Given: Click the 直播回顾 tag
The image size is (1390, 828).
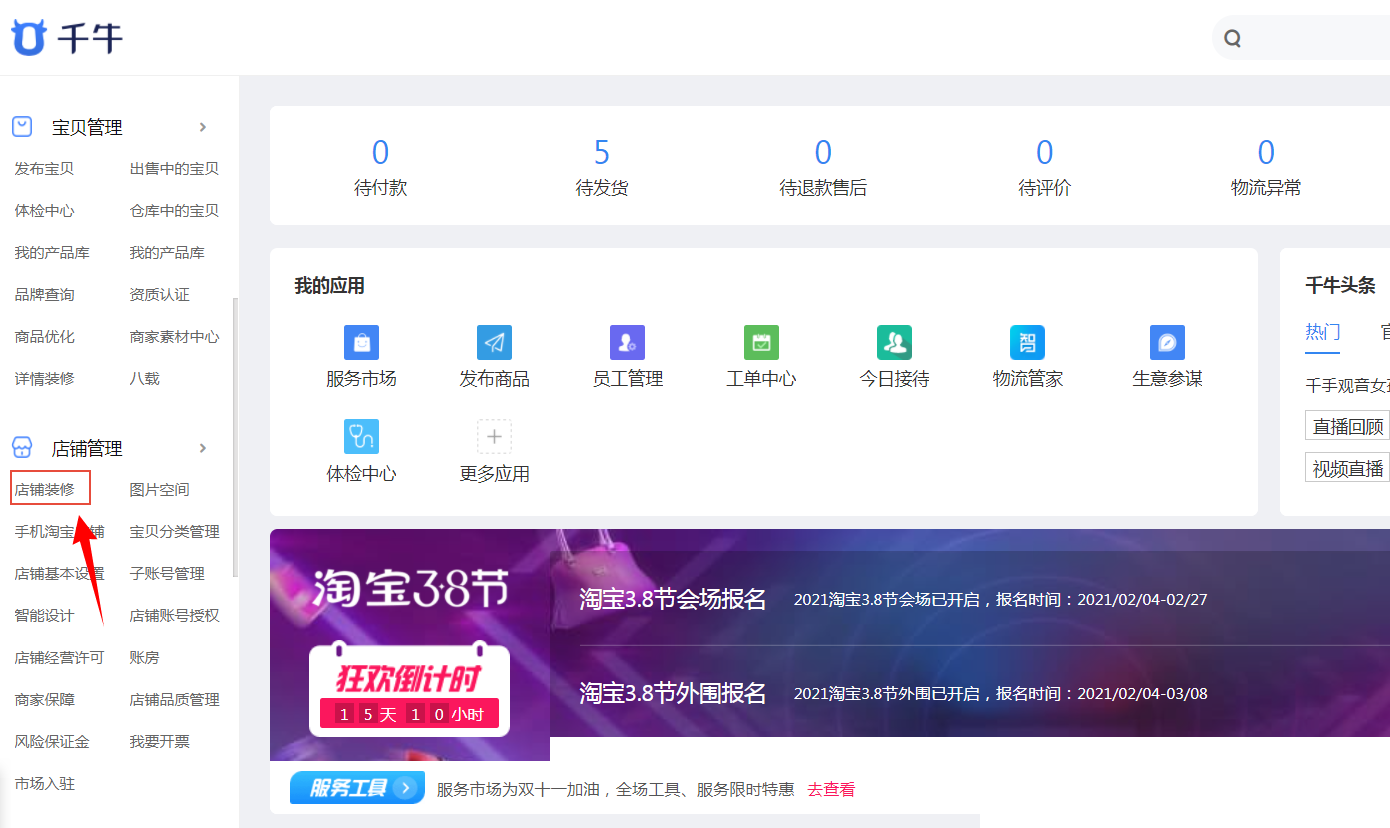Looking at the screenshot, I should coord(1349,426).
